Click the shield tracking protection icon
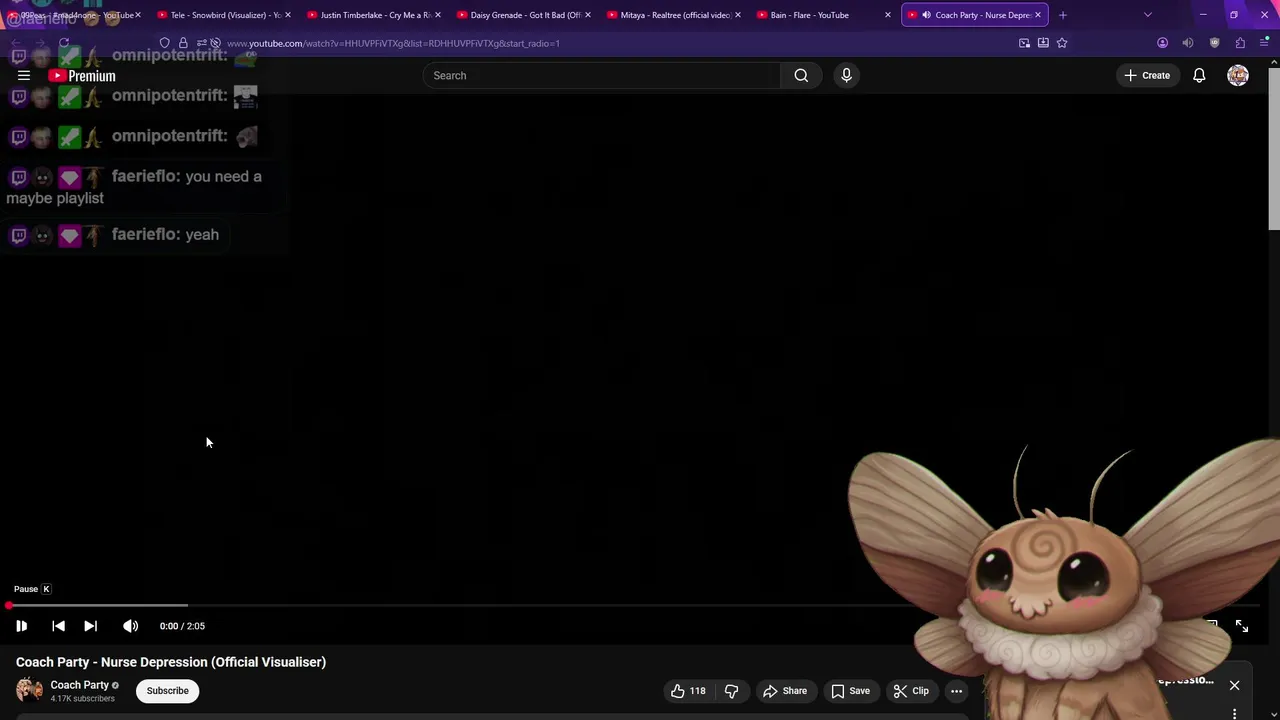1280x720 pixels. click(x=165, y=43)
